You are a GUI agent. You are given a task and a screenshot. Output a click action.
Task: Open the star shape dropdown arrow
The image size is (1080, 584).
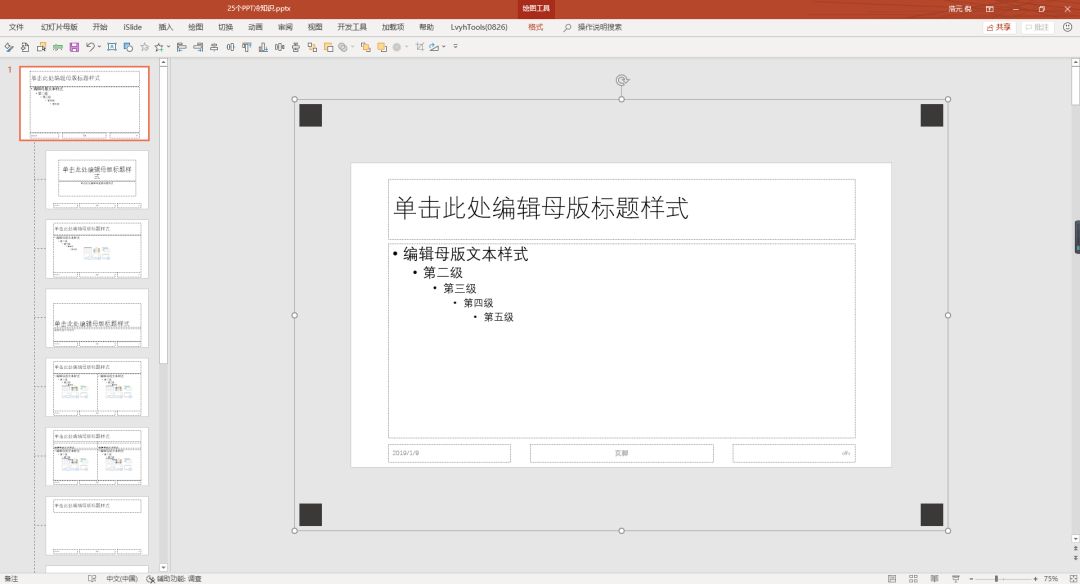coord(169,47)
